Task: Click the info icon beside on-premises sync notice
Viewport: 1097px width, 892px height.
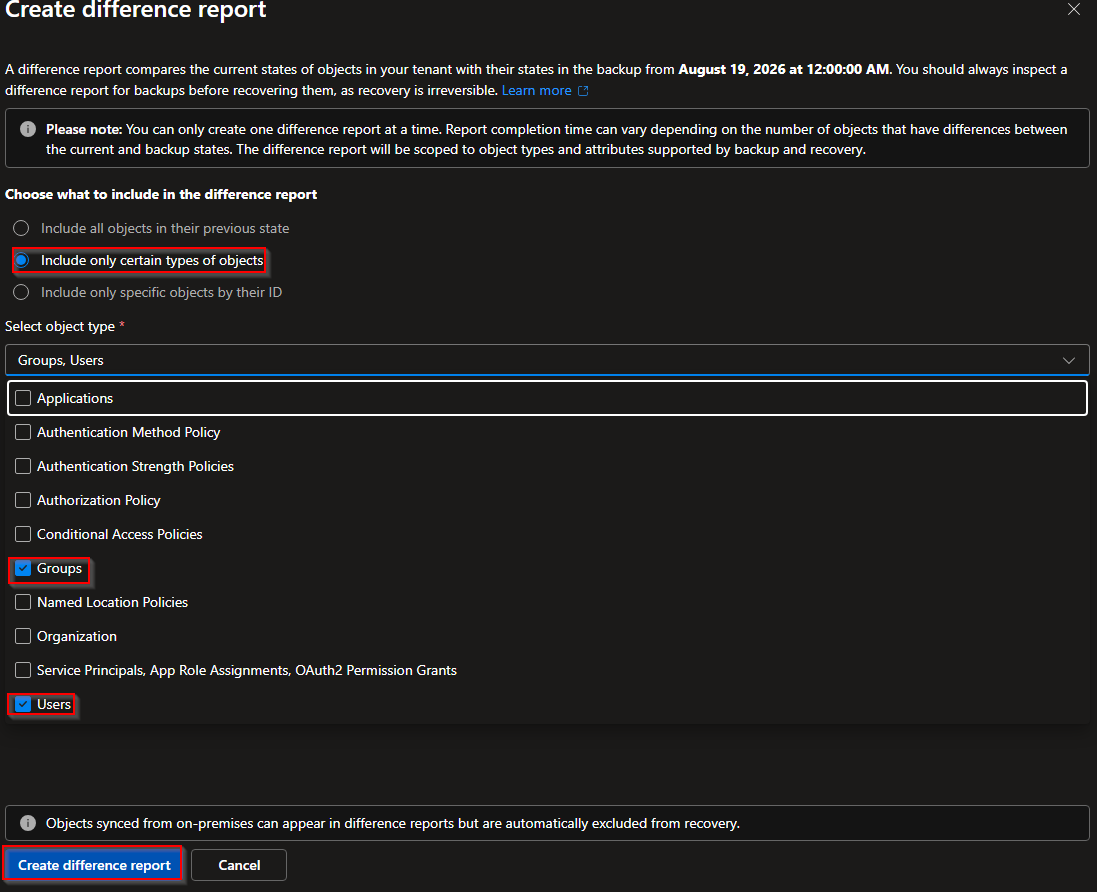Action: (28, 823)
